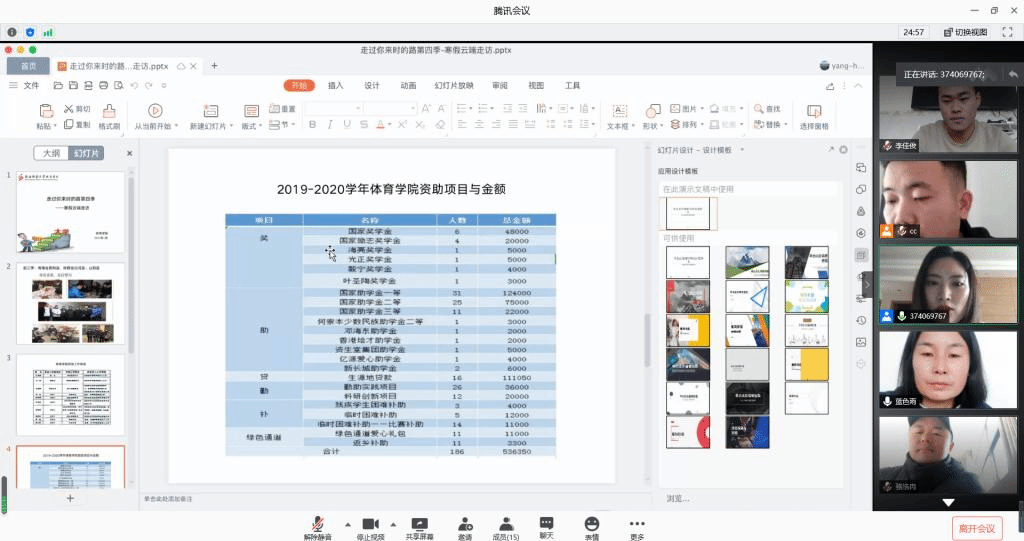Toggle the camera with 停止视频
The height and width of the screenshot is (541, 1024).
tap(370, 529)
